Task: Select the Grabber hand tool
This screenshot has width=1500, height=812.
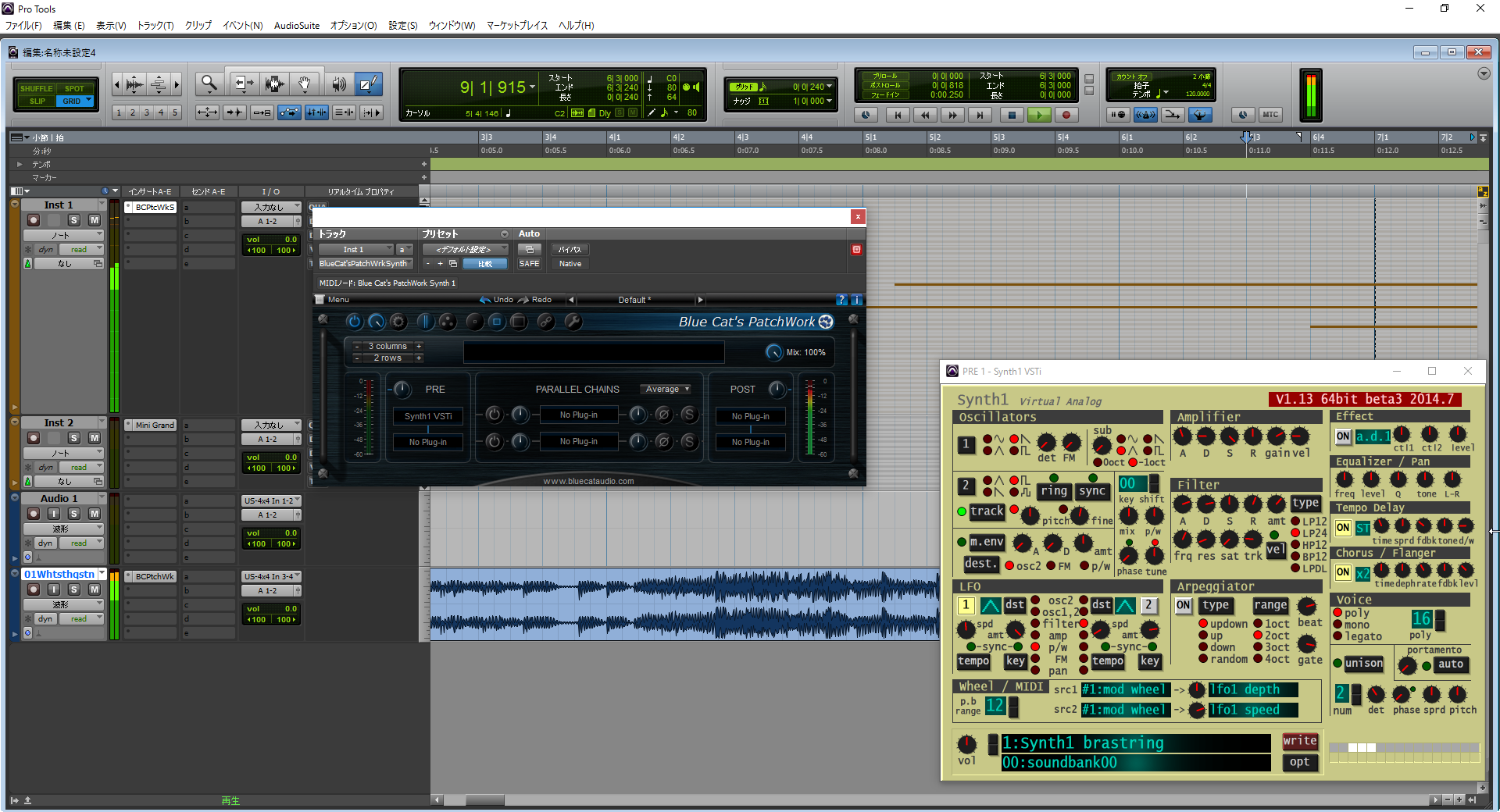Action: tap(305, 83)
